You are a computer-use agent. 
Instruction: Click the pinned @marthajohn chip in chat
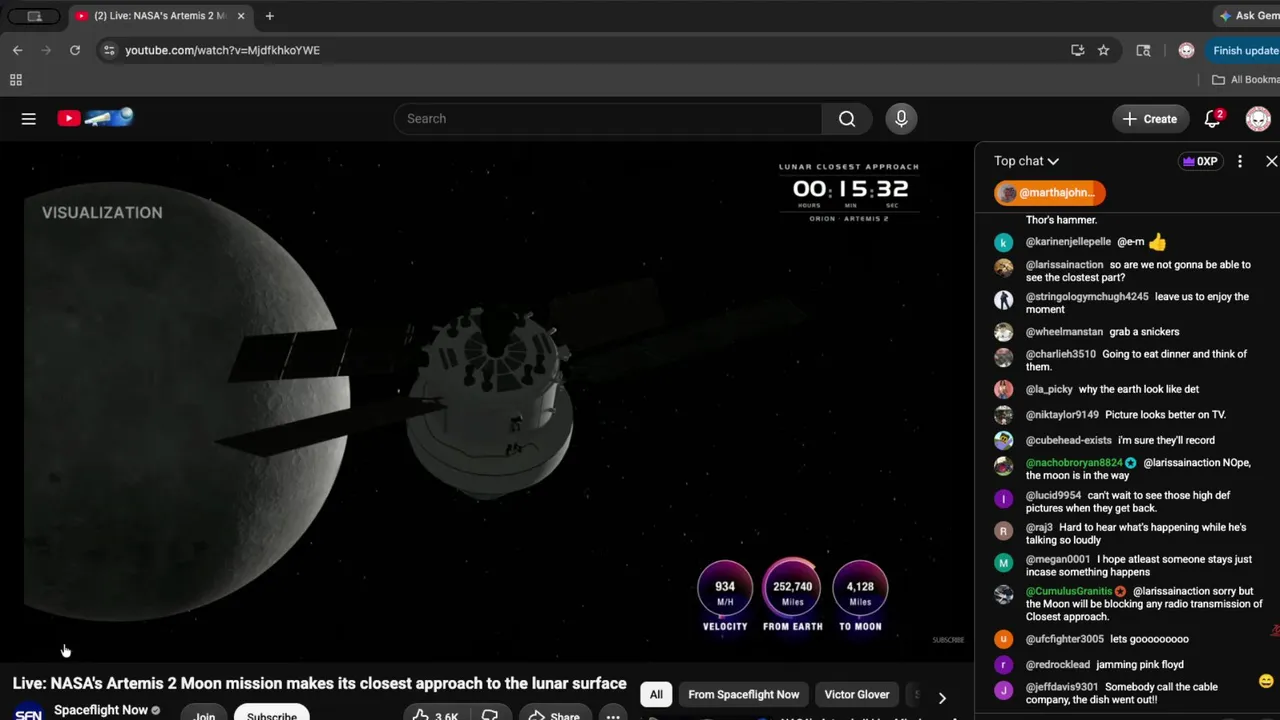1050,193
